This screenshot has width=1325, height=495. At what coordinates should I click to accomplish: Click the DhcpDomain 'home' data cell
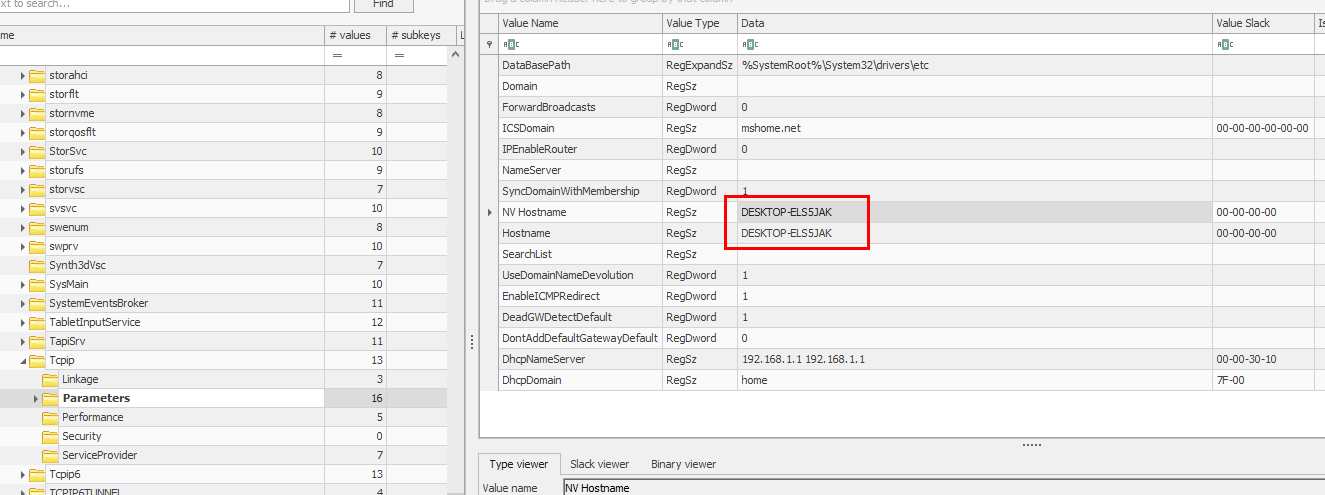(x=974, y=380)
